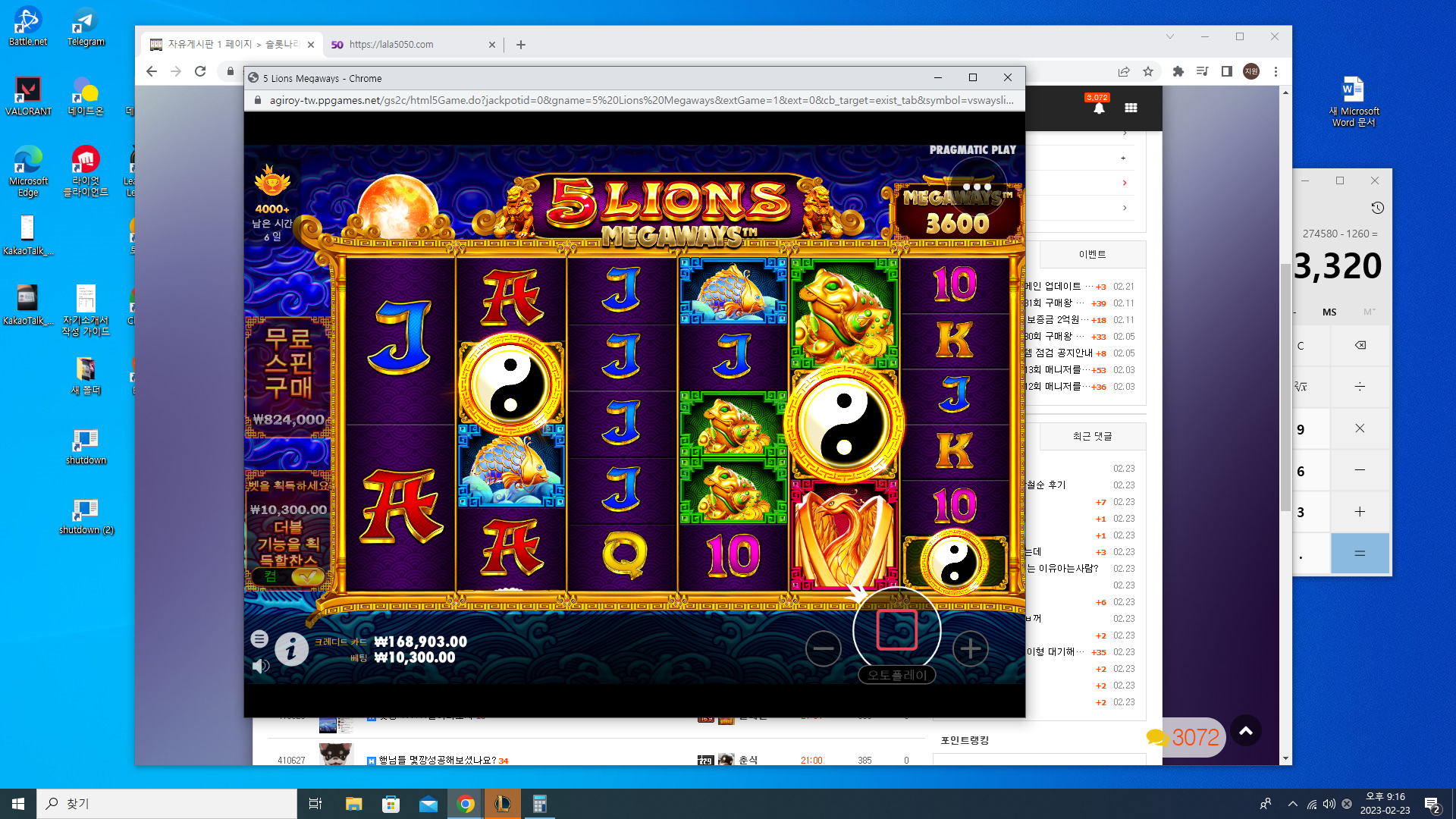
Task: Open the 3072 chat bubble
Action: click(1185, 737)
